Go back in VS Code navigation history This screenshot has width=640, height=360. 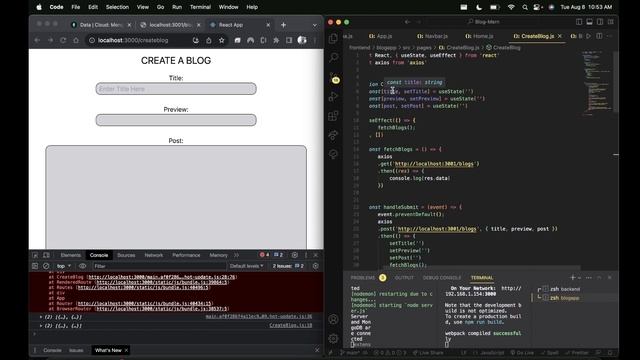(407, 22)
